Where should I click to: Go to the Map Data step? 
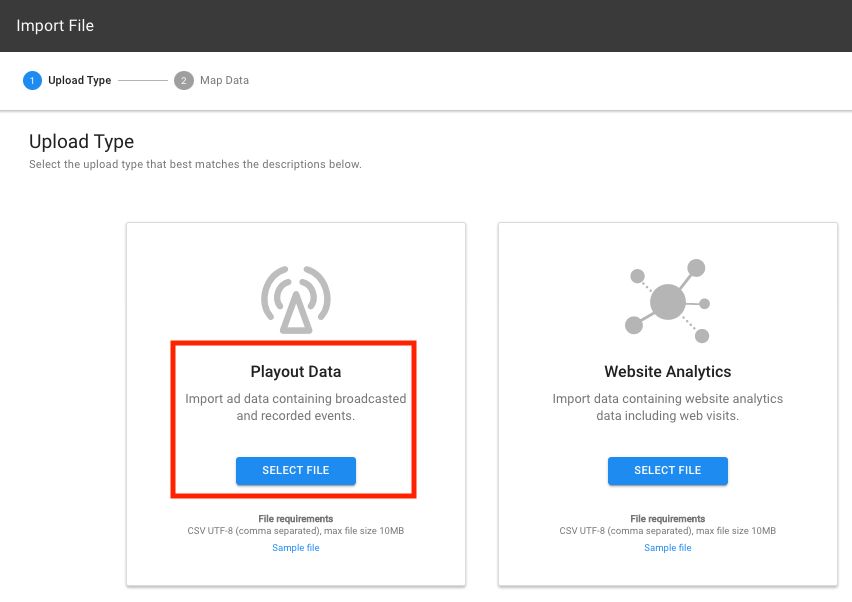pyautogui.click(x=224, y=80)
